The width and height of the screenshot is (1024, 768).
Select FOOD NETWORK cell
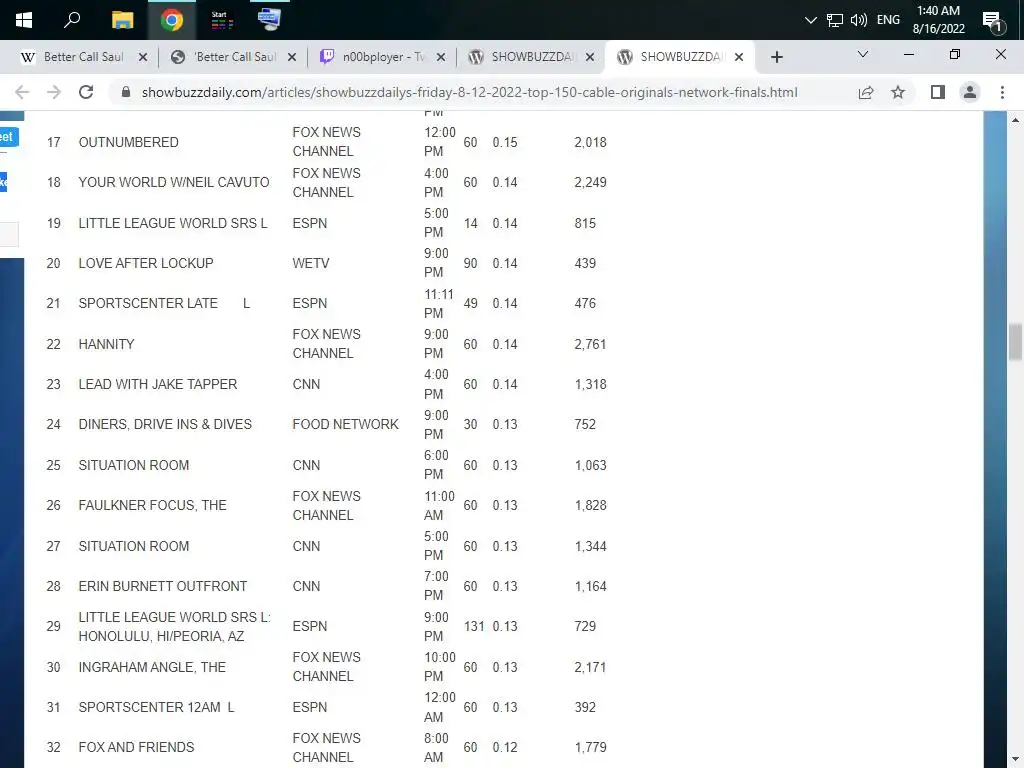point(345,424)
